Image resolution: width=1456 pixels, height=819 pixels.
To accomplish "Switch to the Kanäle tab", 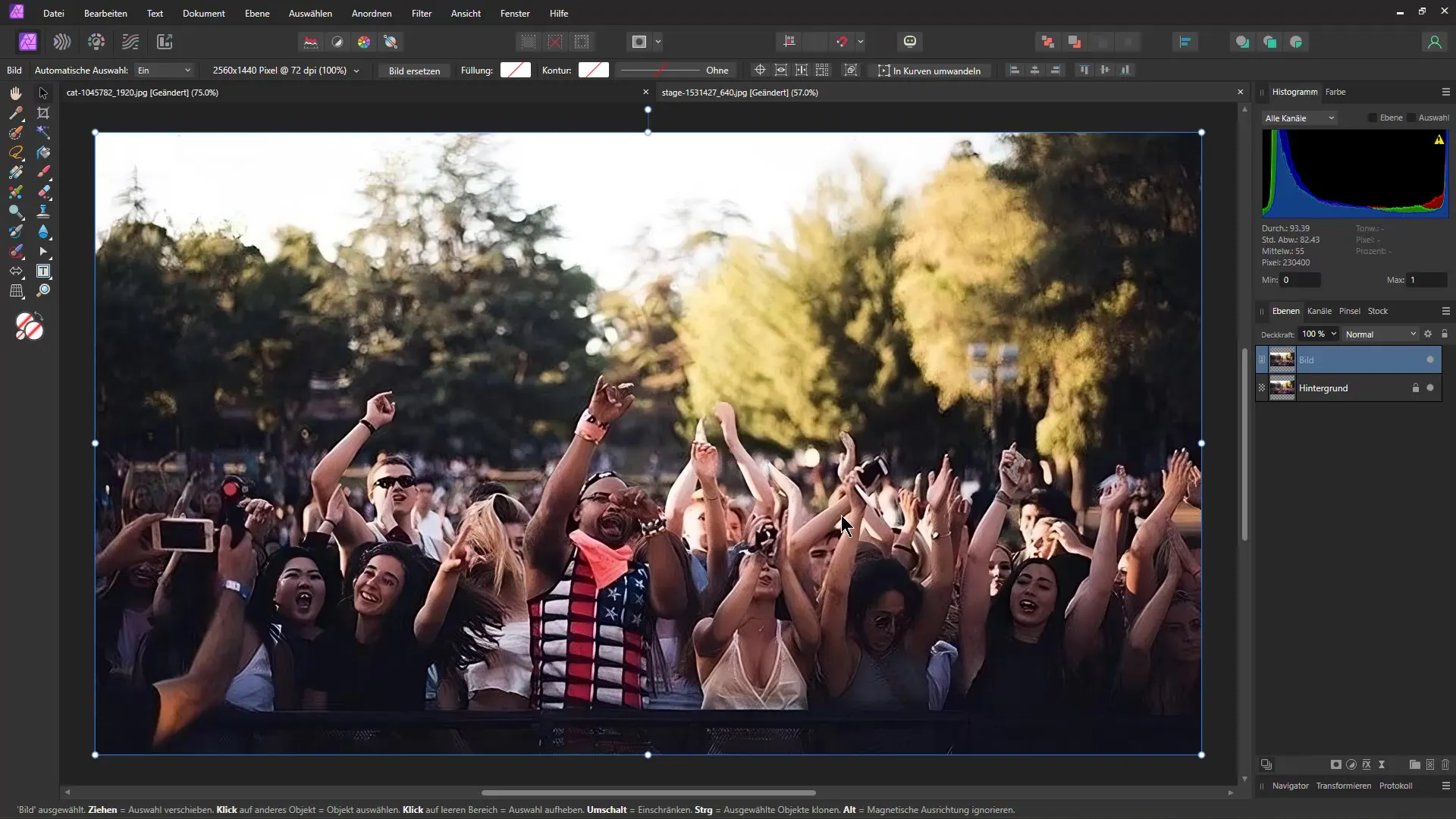I will coord(1319,311).
